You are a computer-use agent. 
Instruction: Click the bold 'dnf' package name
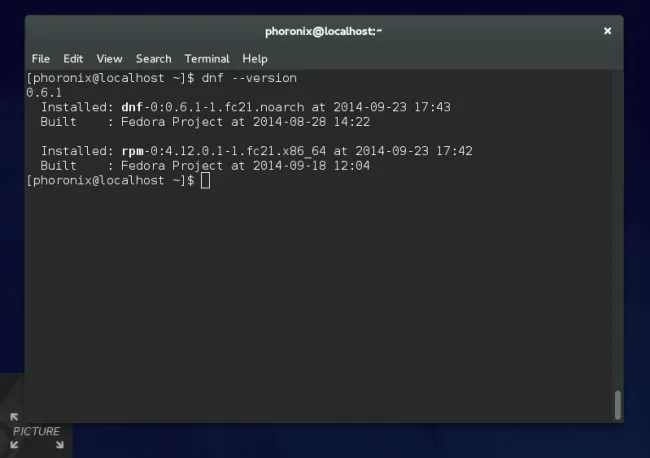pyautogui.click(x=129, y=107)
